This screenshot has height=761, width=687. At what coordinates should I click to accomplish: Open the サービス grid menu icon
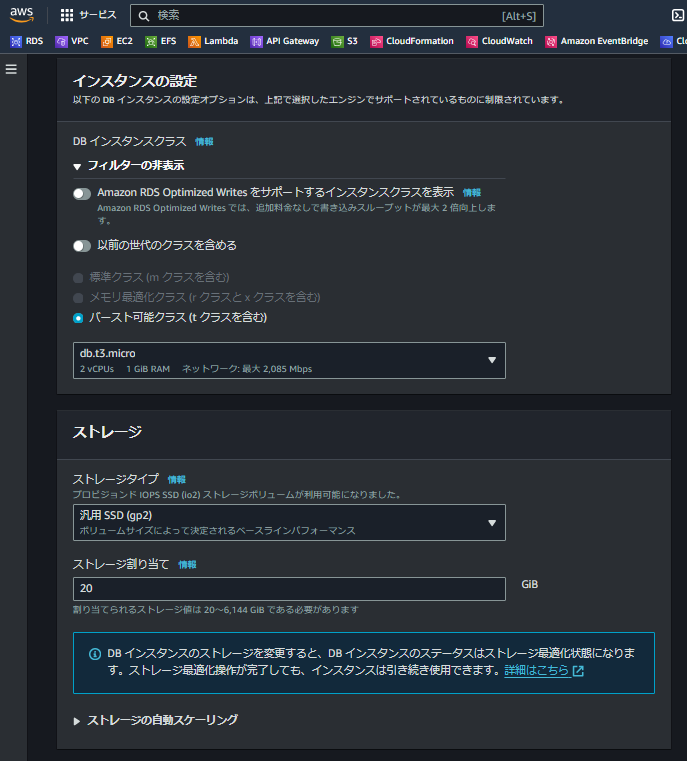point(67,15)
